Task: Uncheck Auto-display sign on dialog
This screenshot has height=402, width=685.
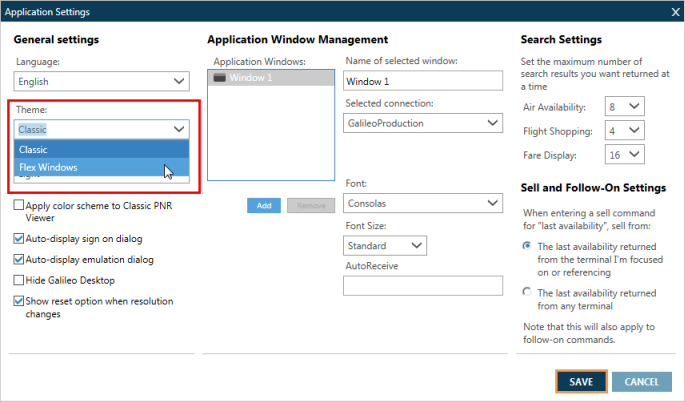Action: click(20, 239)
